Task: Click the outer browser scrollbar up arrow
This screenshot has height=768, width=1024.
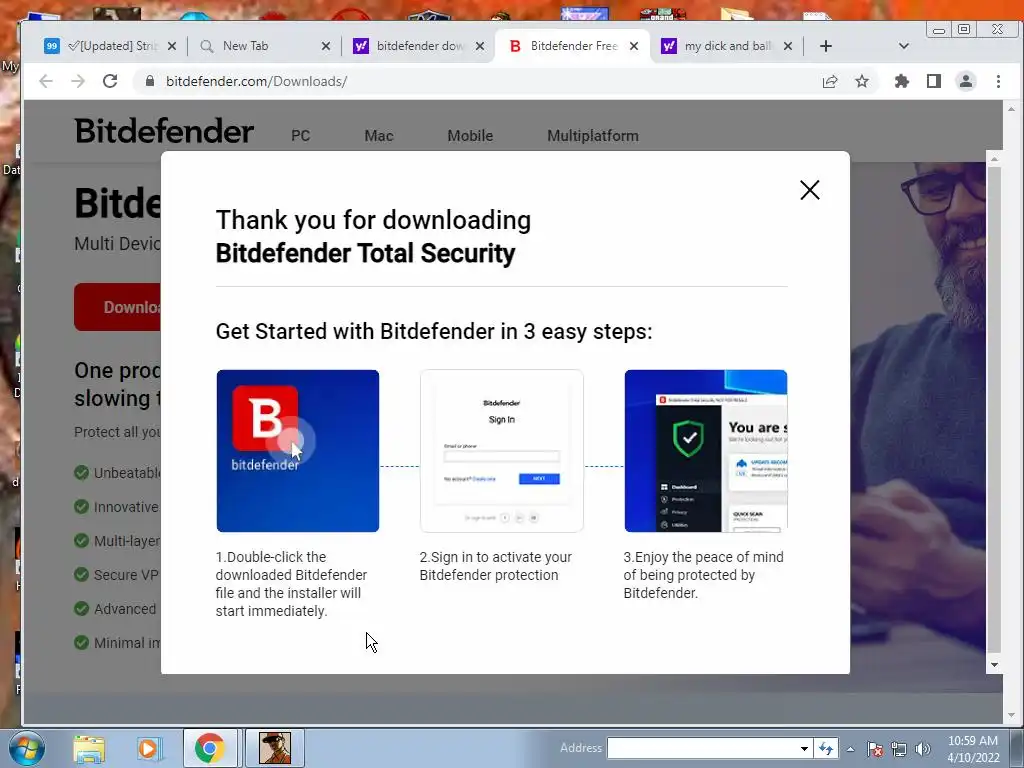Action: (x=1012, y=108)
